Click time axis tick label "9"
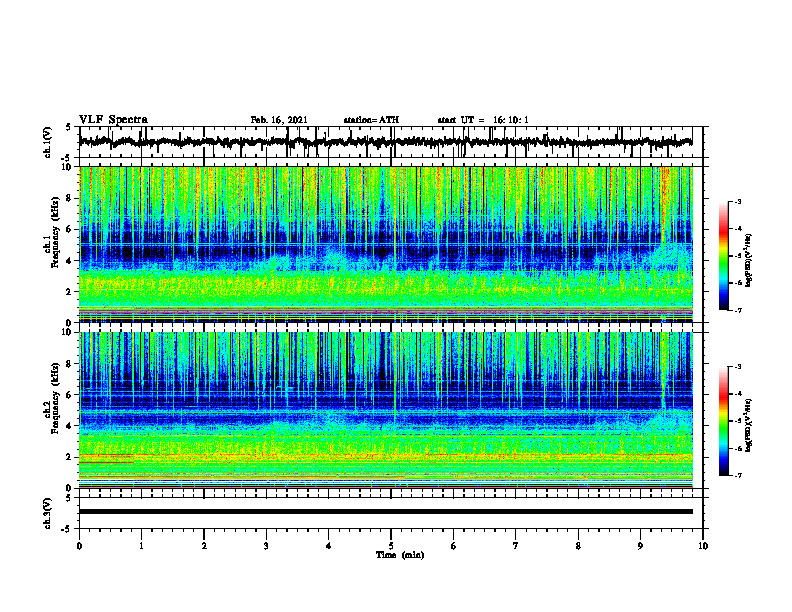Viewport: 792px width, 612px height. (640, 546)
